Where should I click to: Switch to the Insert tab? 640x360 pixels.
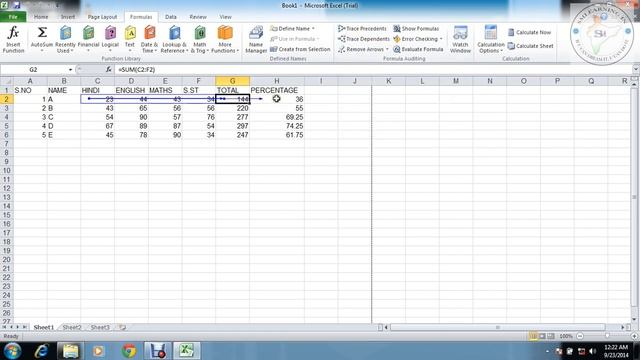[68, 17]
